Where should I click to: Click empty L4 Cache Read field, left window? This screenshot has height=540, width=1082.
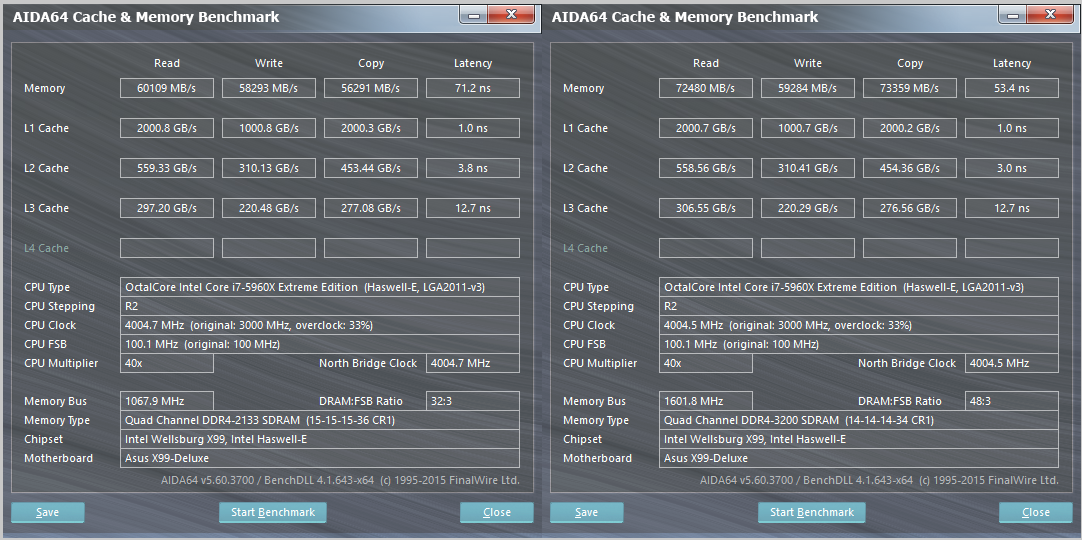click(x=167, y=248)
